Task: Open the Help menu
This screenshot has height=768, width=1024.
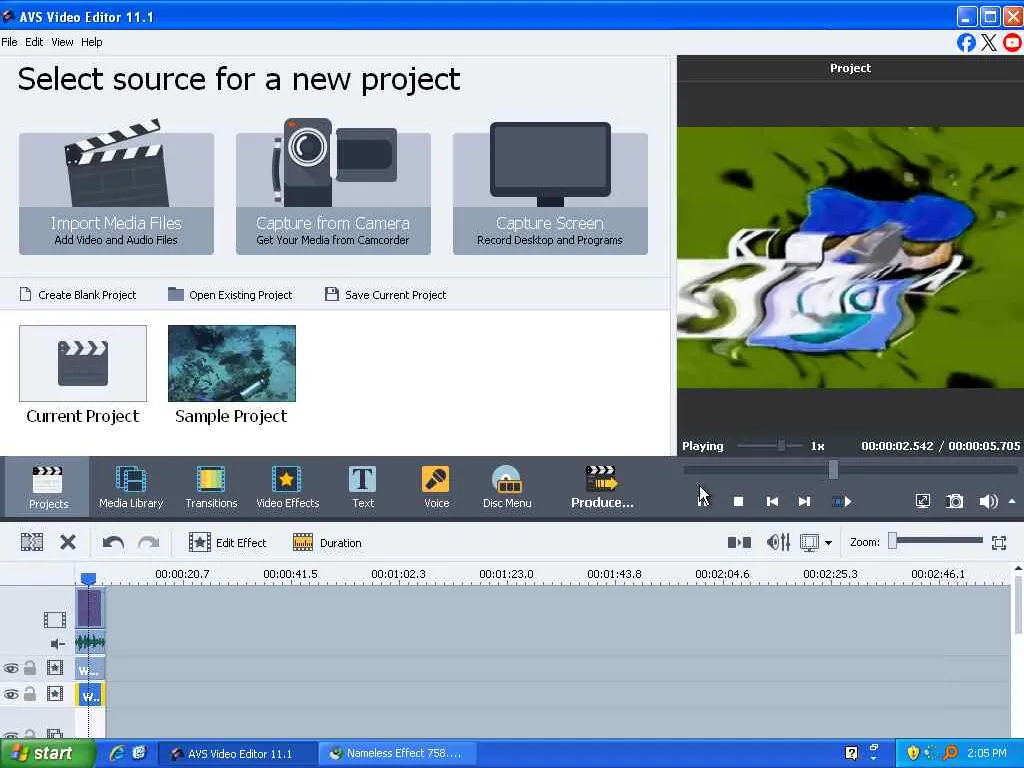Action: (91, 42)
